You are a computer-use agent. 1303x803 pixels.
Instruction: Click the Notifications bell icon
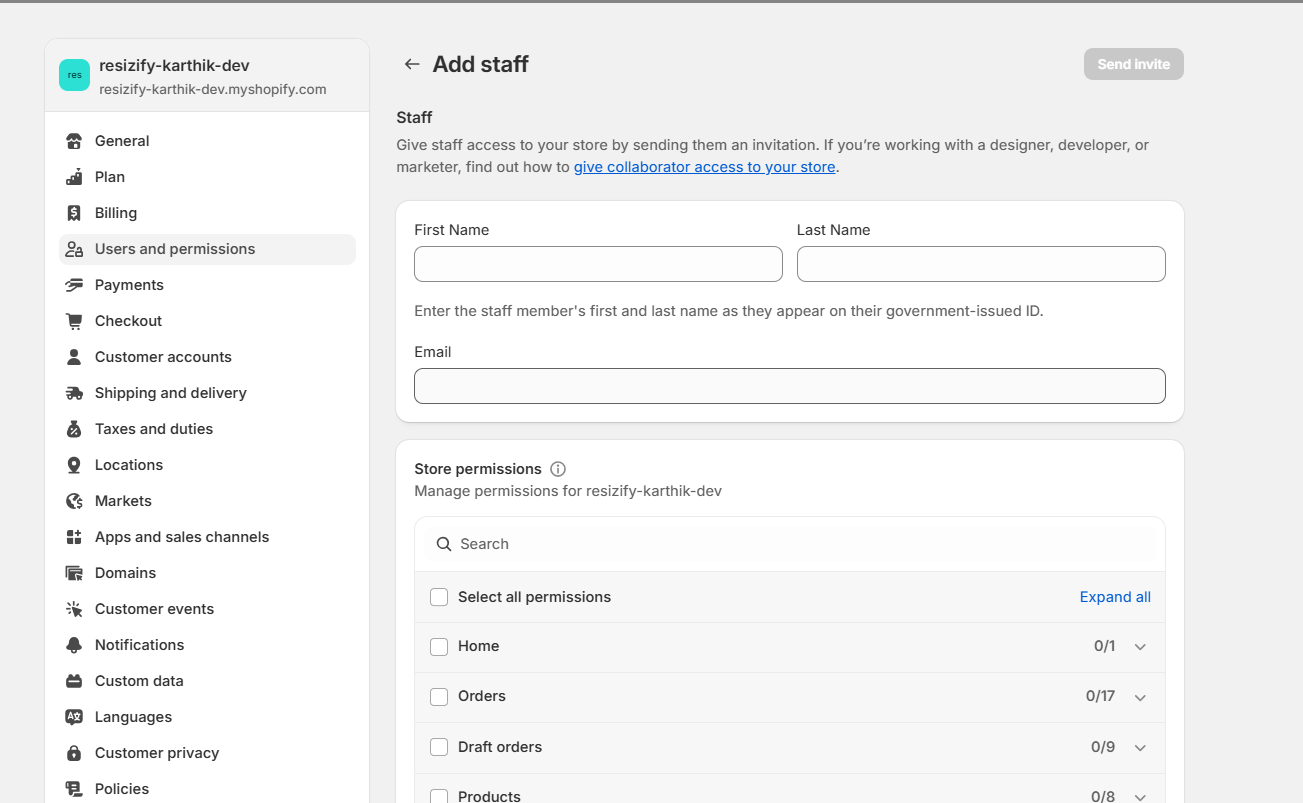tap(74, 644)
